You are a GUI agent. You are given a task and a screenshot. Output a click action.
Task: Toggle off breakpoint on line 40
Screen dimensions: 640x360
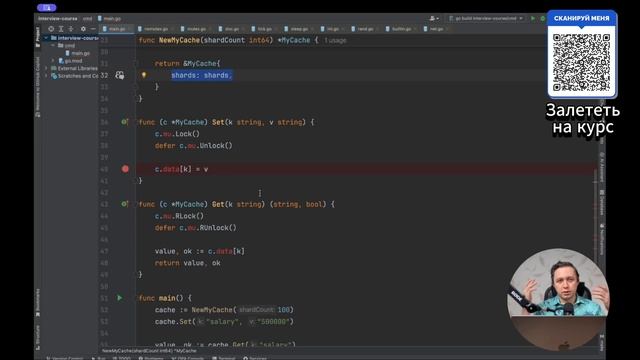pos(125,169)
